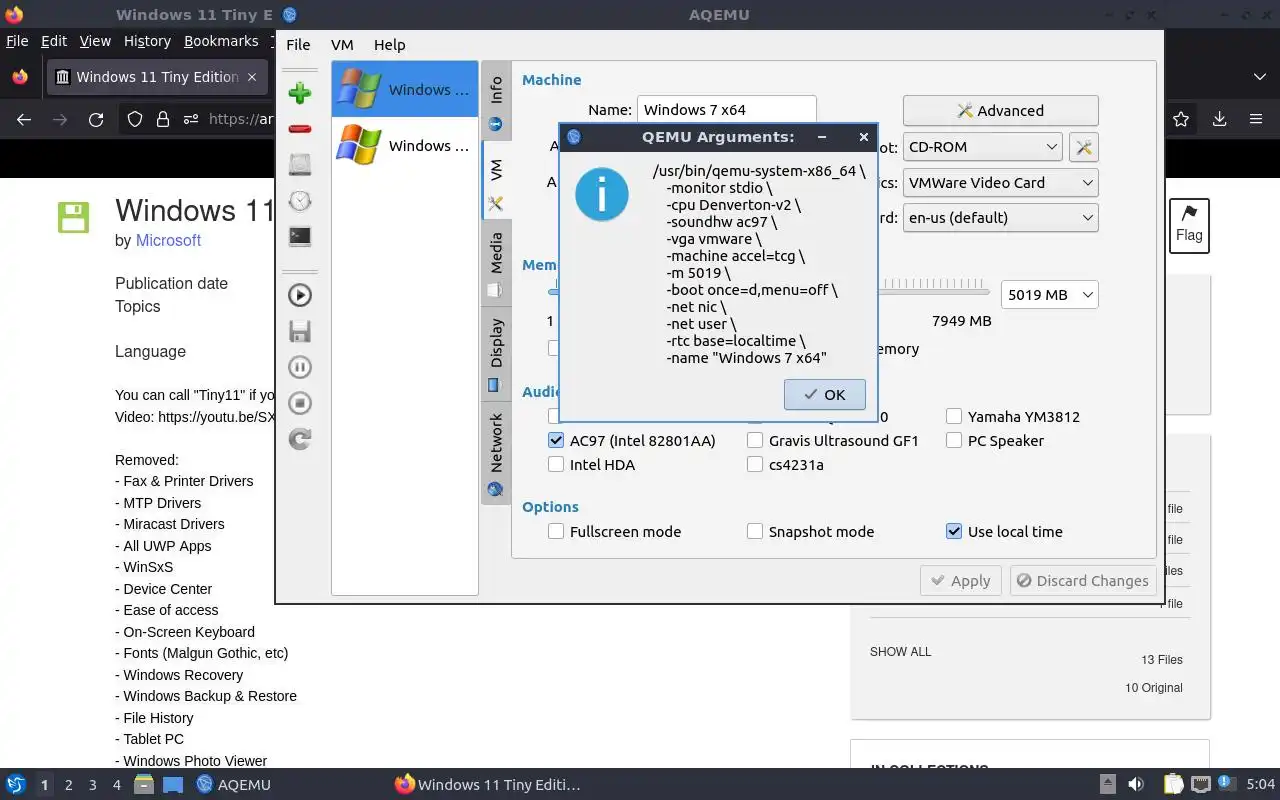
Task: Open Firefox tracking protection shield
Action: click(x=135, y=119)
